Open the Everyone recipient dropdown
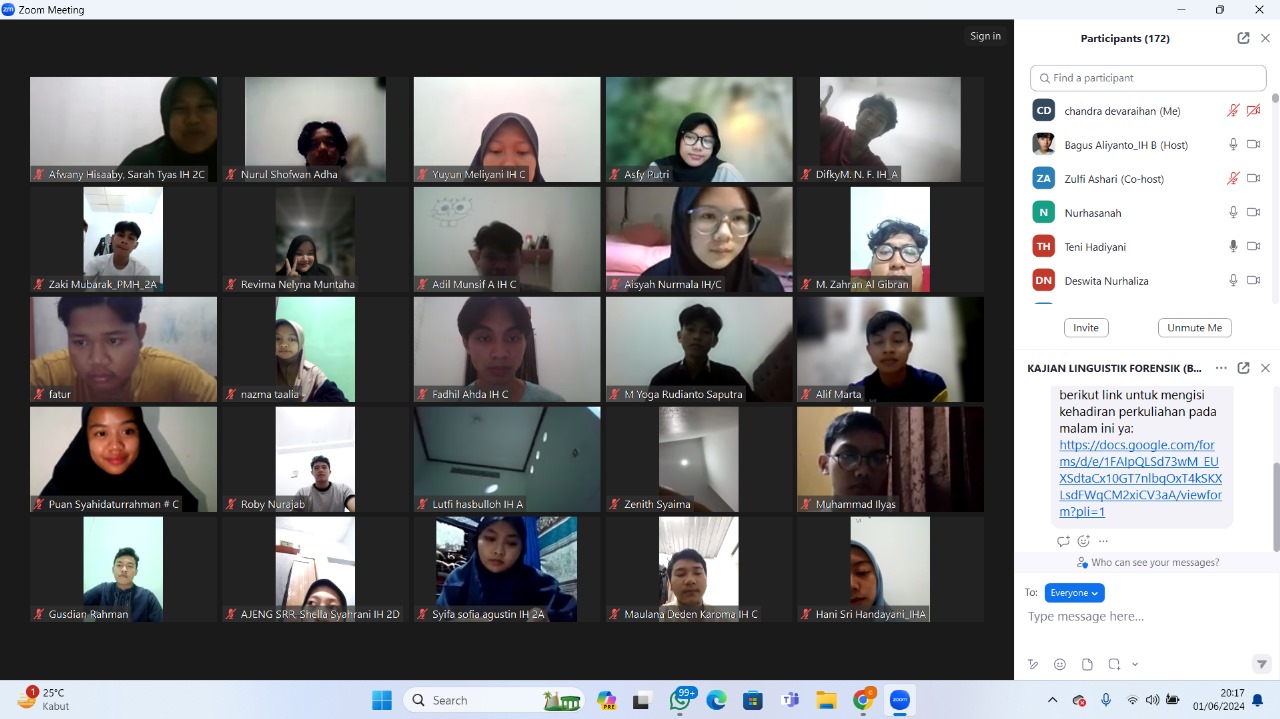1280x719 pixels. tap(1074, 593)
